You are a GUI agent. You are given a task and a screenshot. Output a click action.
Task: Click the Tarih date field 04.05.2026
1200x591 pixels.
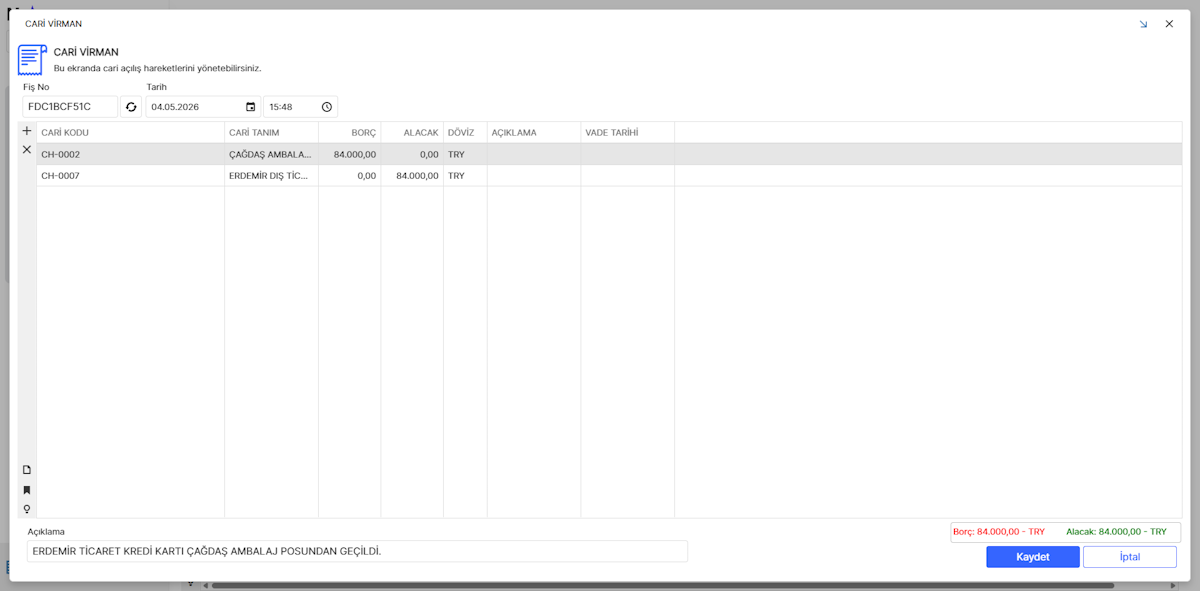pos(203,107)
